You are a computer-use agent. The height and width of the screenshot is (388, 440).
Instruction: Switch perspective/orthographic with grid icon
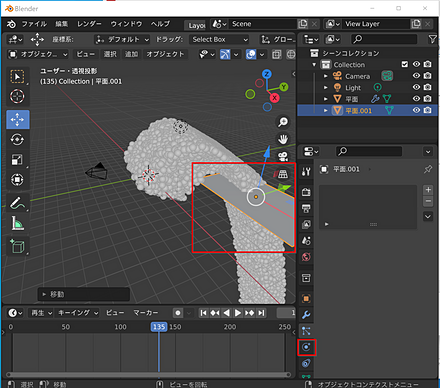click(283, 174)
